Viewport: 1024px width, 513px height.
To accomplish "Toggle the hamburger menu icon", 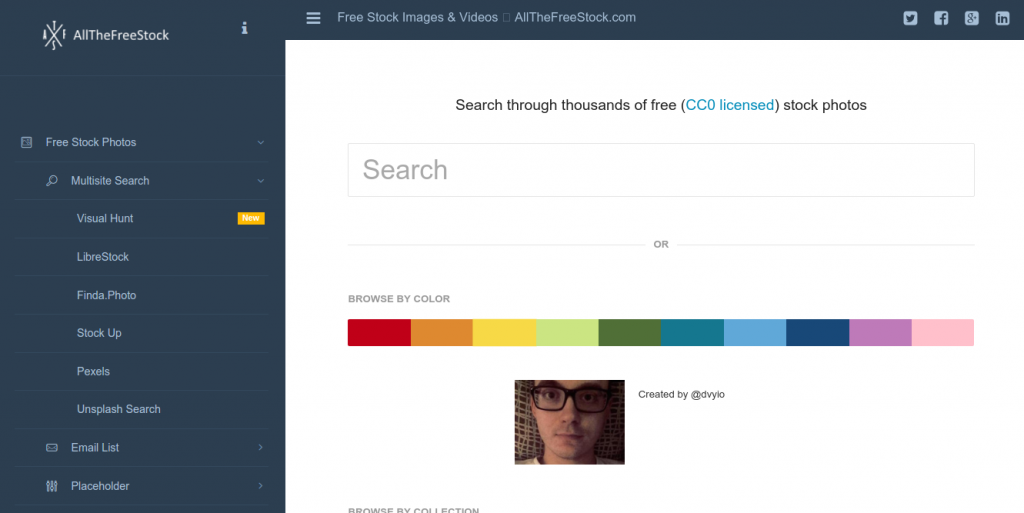I will pos(314,18).
